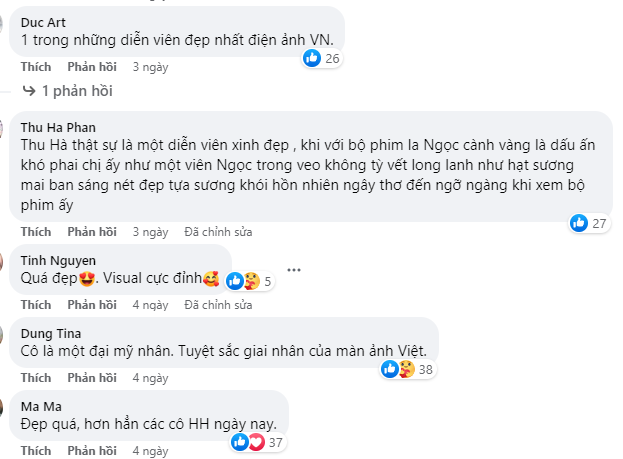Click the reply arrow icon under Duc Art

(29, 91)
